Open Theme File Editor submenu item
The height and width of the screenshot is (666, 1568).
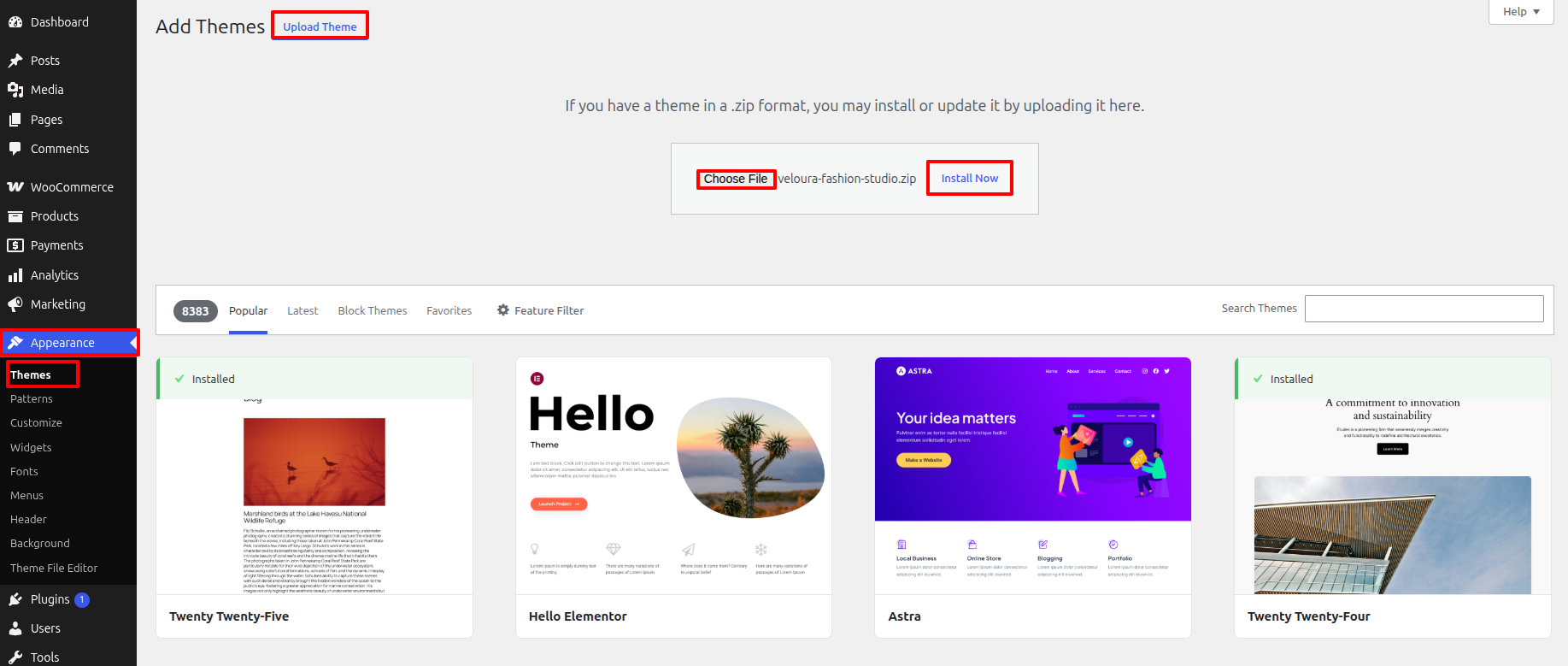point(54,569)
